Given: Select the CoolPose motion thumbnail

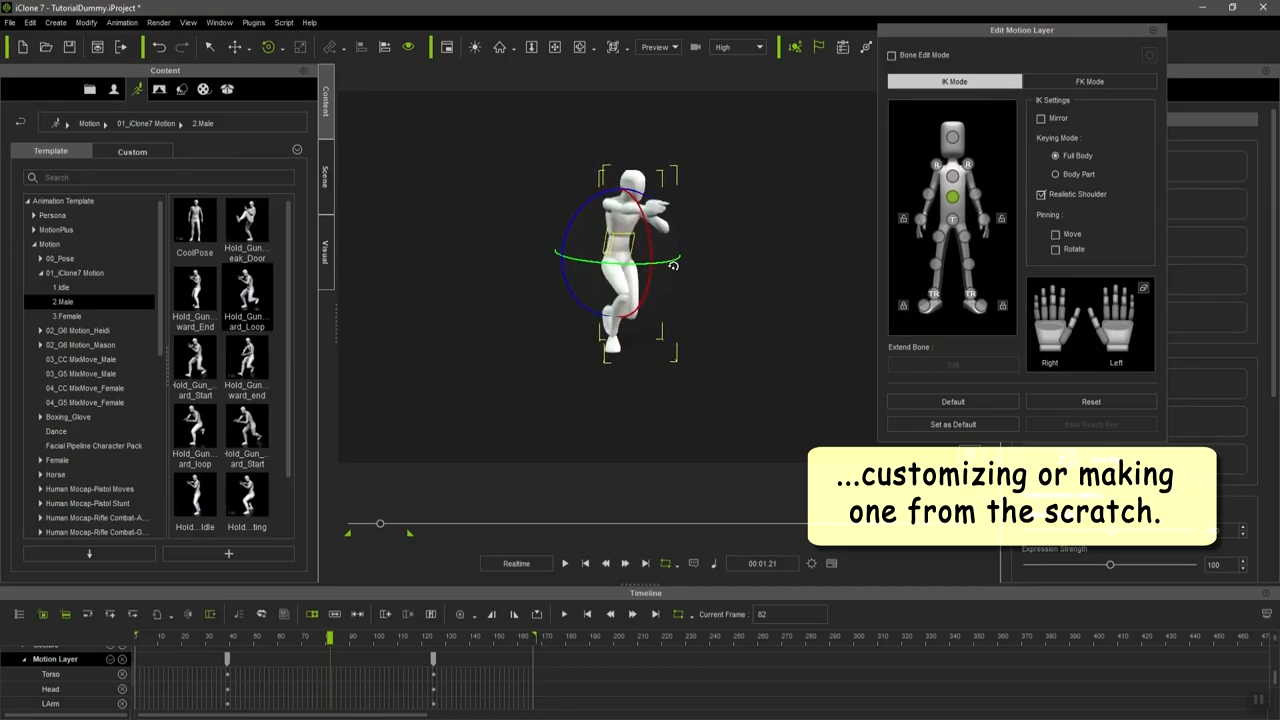Looking at the screenshot, I should pos(195,227).
